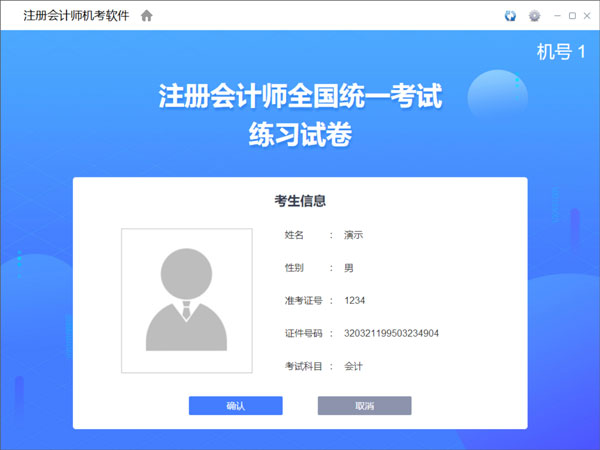Image resolution: width=600 pixels, height=450 pixels.
Task: Select the name value 演示
Action: click(353, 235)
